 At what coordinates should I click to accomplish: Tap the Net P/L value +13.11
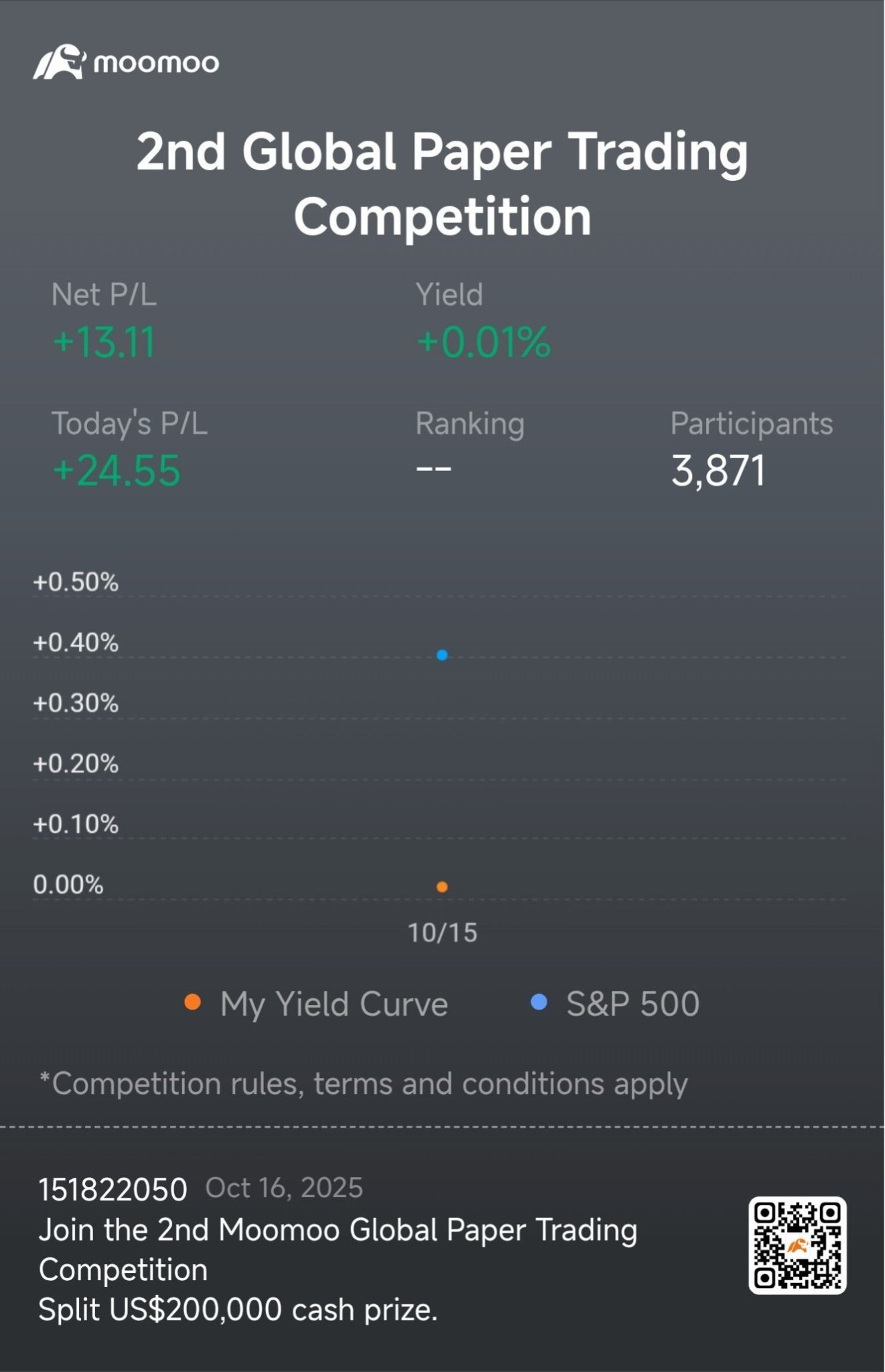[x=104, y=342]
